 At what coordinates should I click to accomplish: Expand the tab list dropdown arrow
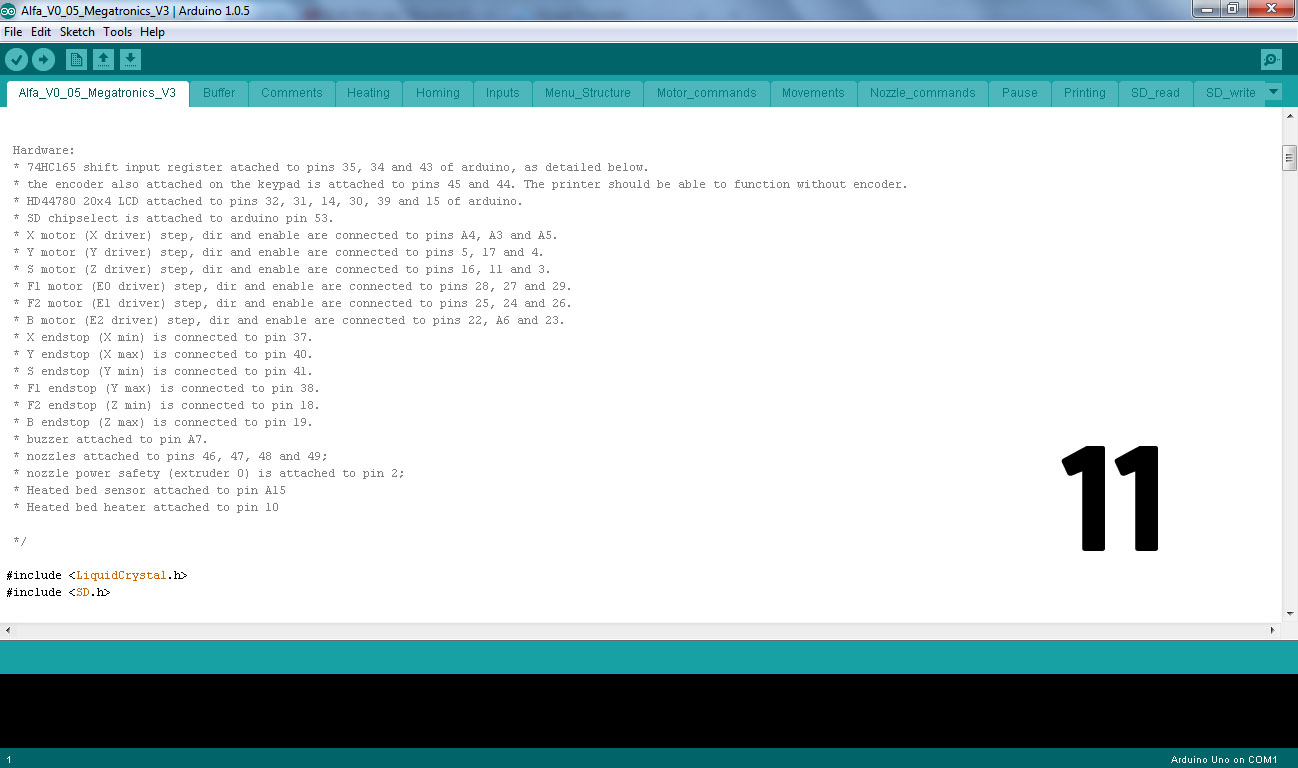(x=1273, y=92)
